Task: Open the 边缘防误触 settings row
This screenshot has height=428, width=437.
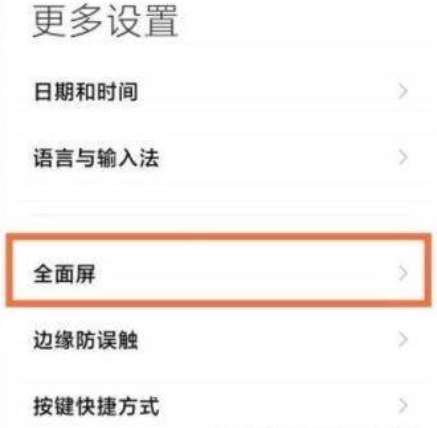Action: click(218, 340)
